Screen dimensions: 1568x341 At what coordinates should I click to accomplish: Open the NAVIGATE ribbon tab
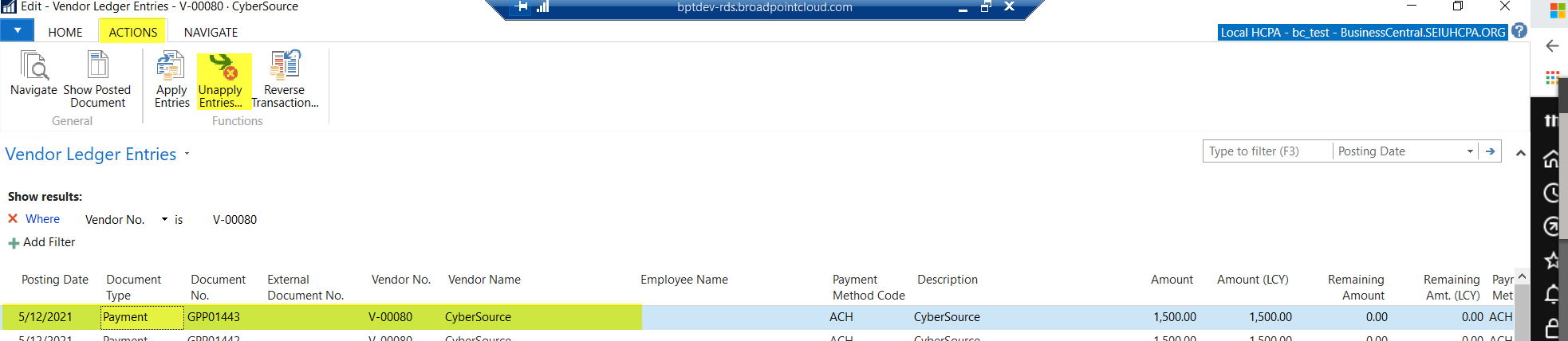click(x=211, y=32)
